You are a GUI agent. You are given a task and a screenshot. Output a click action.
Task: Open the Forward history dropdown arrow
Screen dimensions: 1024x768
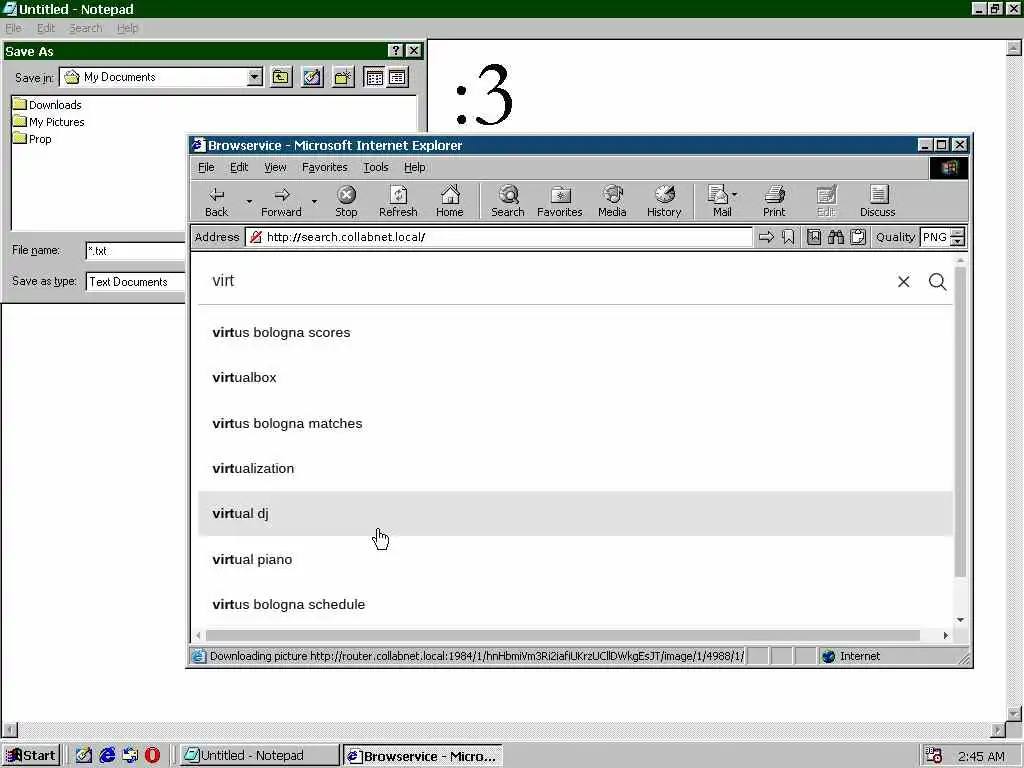[x=314, y=201]
